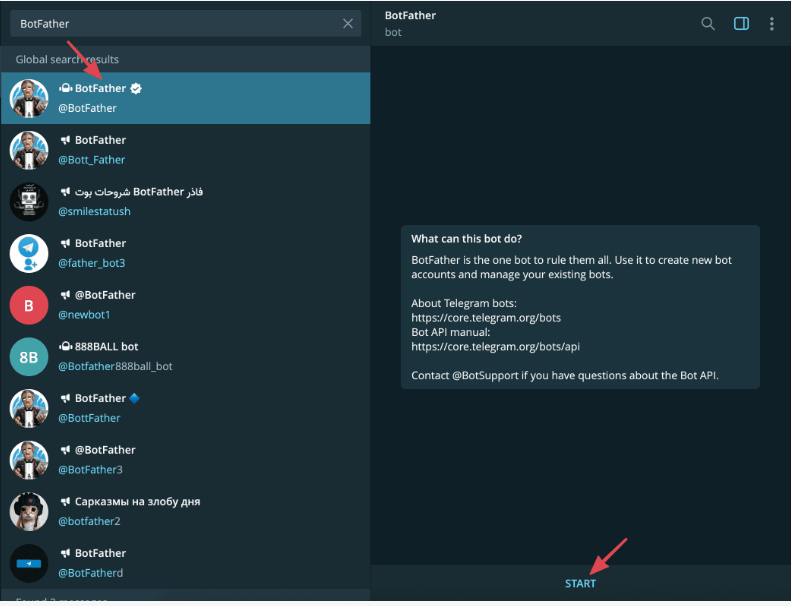Open the three-dot more options menu
Image resolution: width=791 pixels, height=606 pixels.
(771, 24)
